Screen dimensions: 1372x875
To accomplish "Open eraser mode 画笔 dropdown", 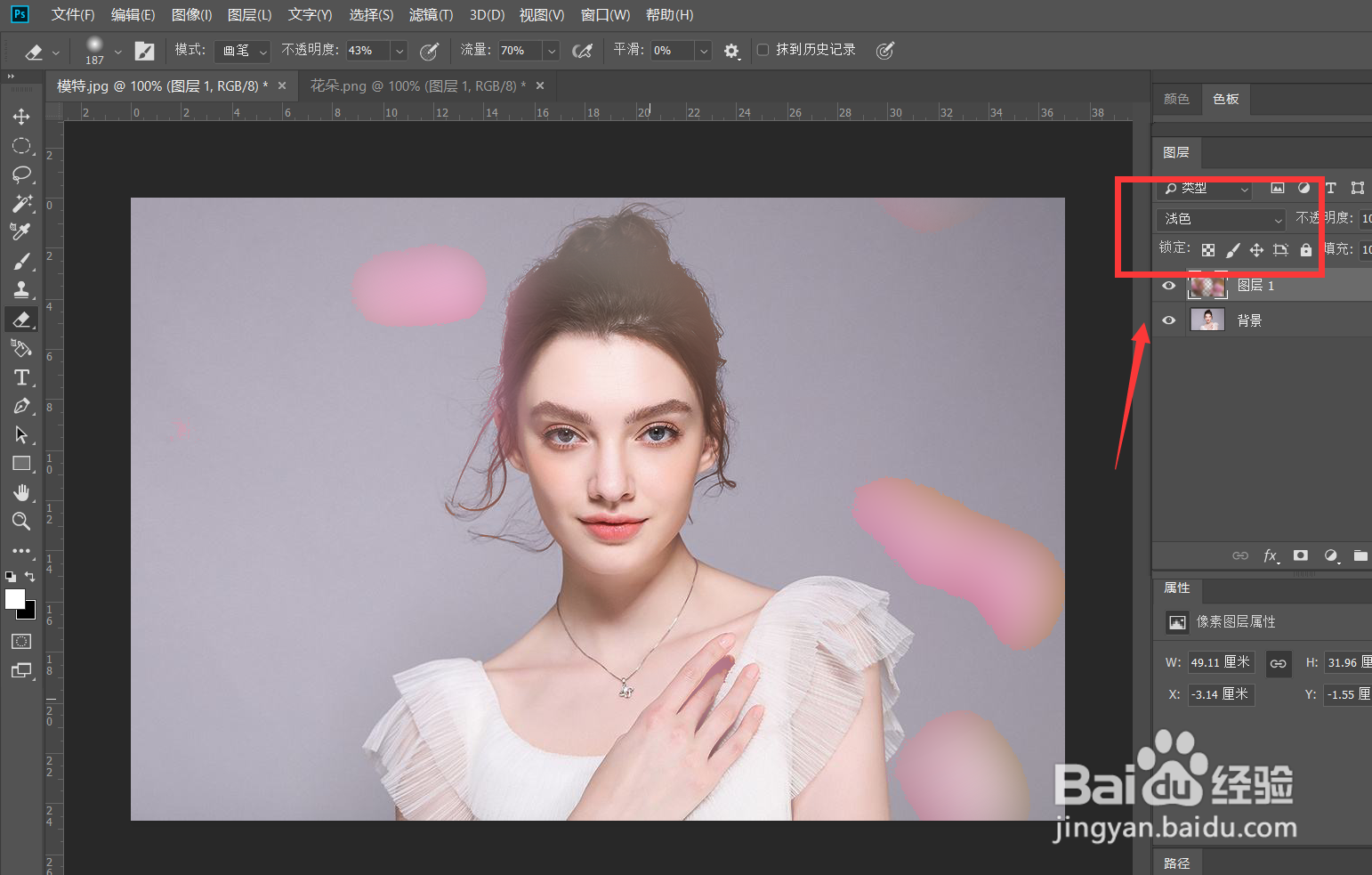I will tap(242, 51).
